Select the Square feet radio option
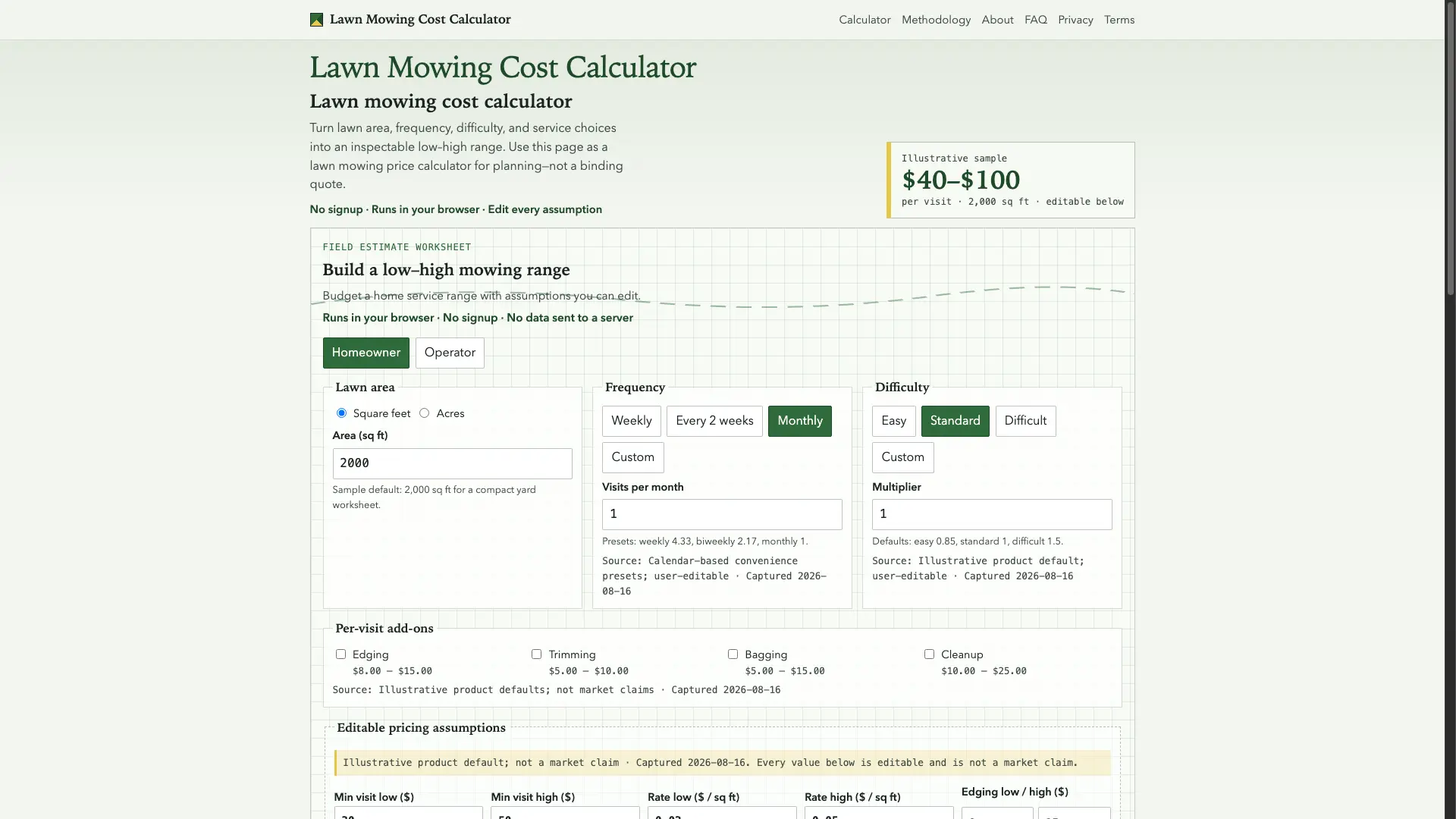The width and height of the screenshot is (1456, 819). [341, 413]
